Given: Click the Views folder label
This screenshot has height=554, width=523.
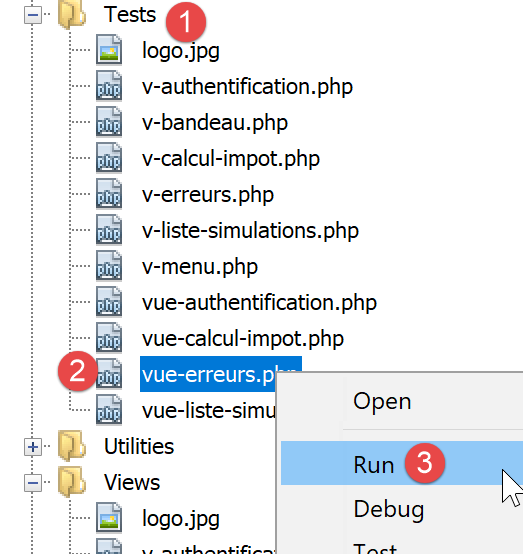Looking at the screenshot, I should pyautogui.click(x=132, y=482).
